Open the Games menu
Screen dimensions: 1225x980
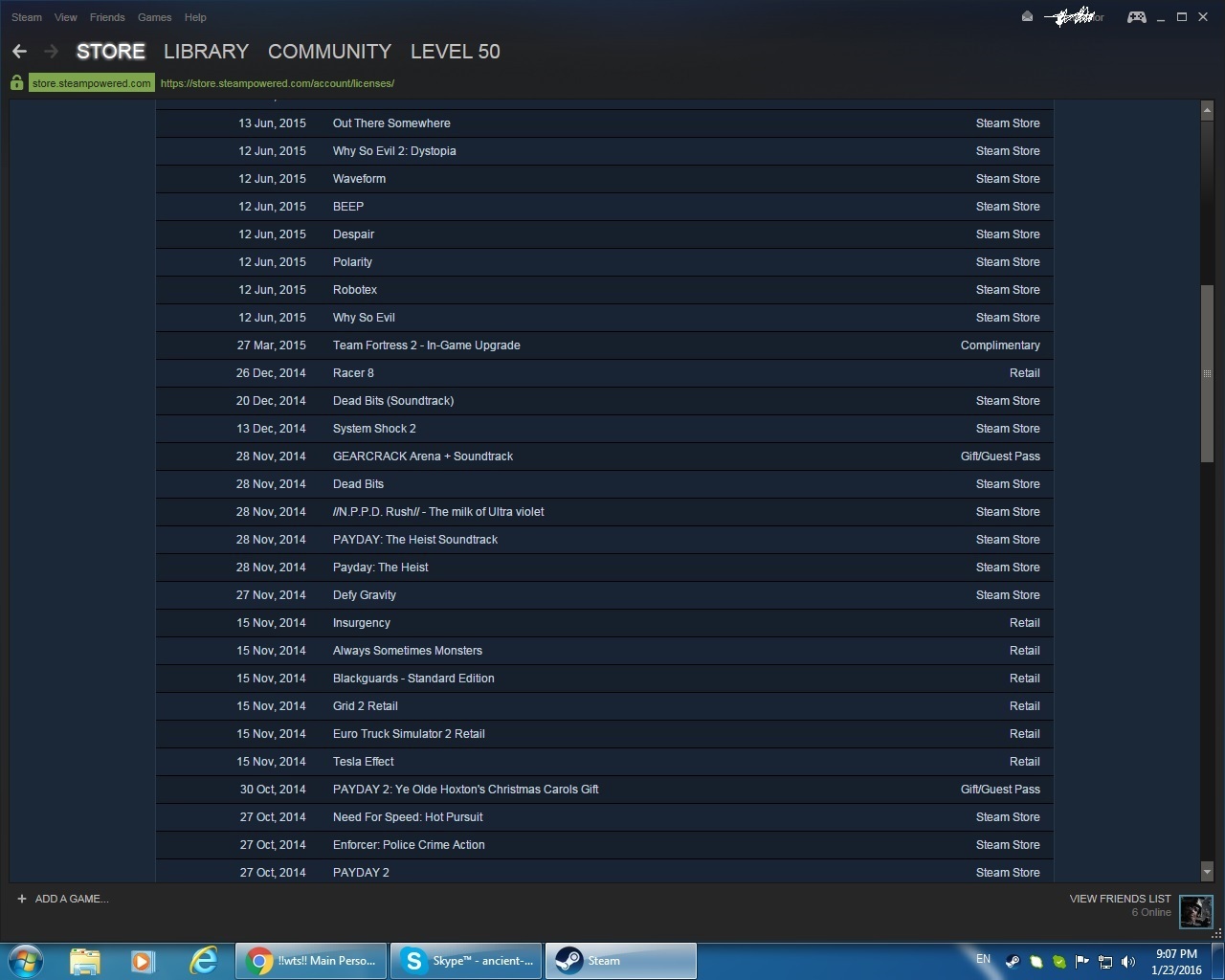[154, 17]
